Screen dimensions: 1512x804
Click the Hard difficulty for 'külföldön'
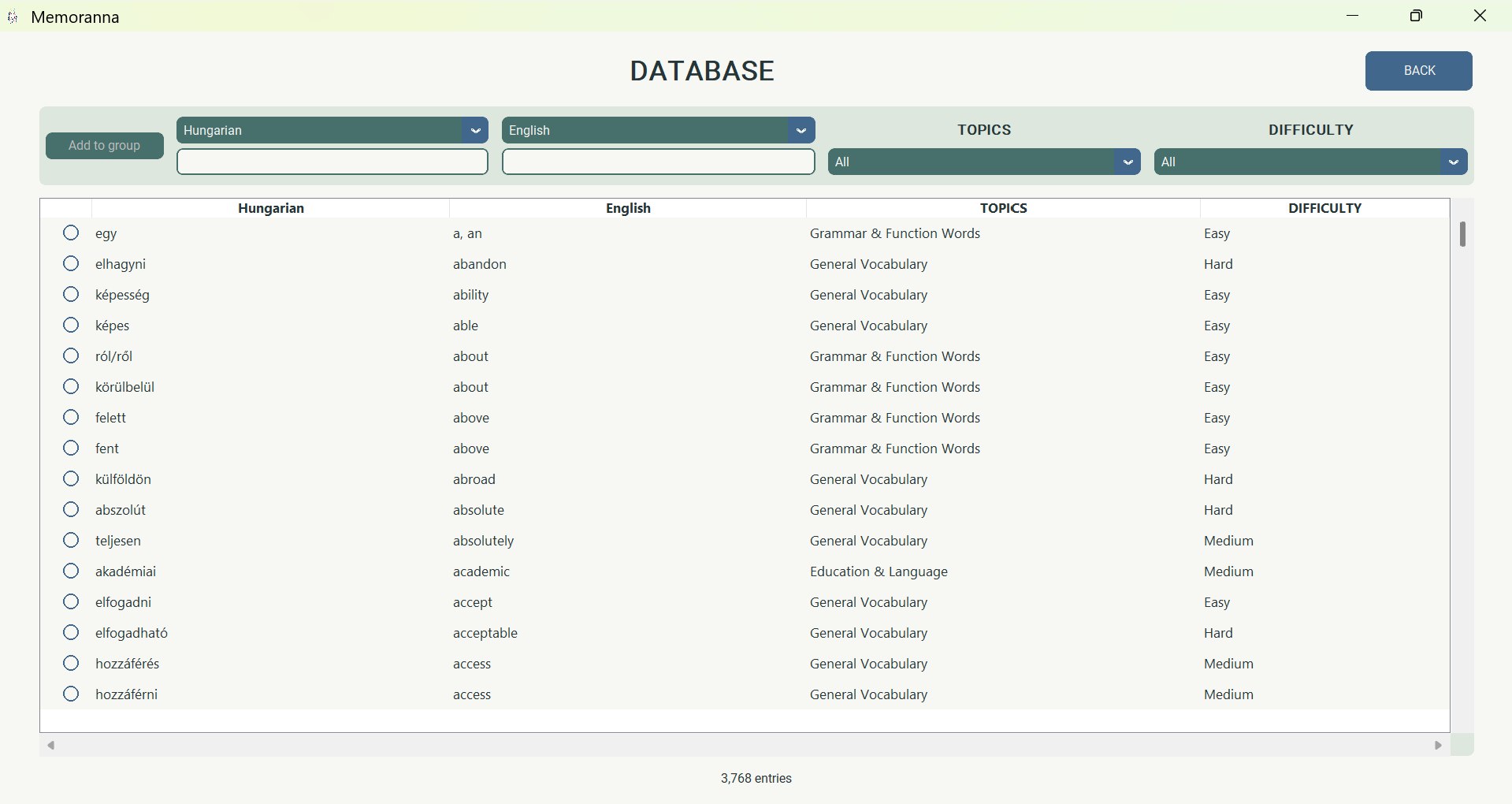[x=1218, y=479]
